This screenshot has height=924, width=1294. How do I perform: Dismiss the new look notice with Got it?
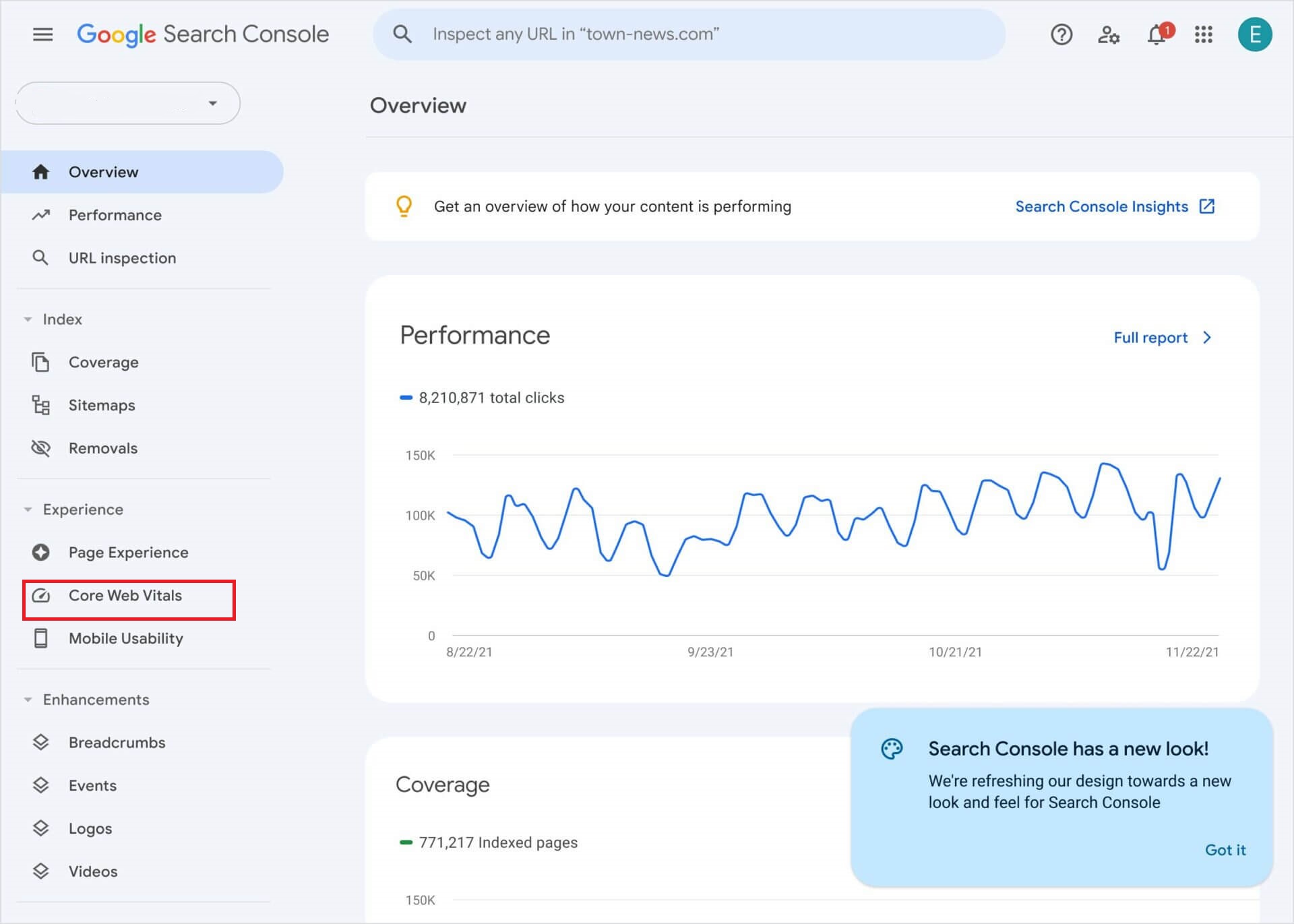pyautogui.click(x=1225, y=850)
